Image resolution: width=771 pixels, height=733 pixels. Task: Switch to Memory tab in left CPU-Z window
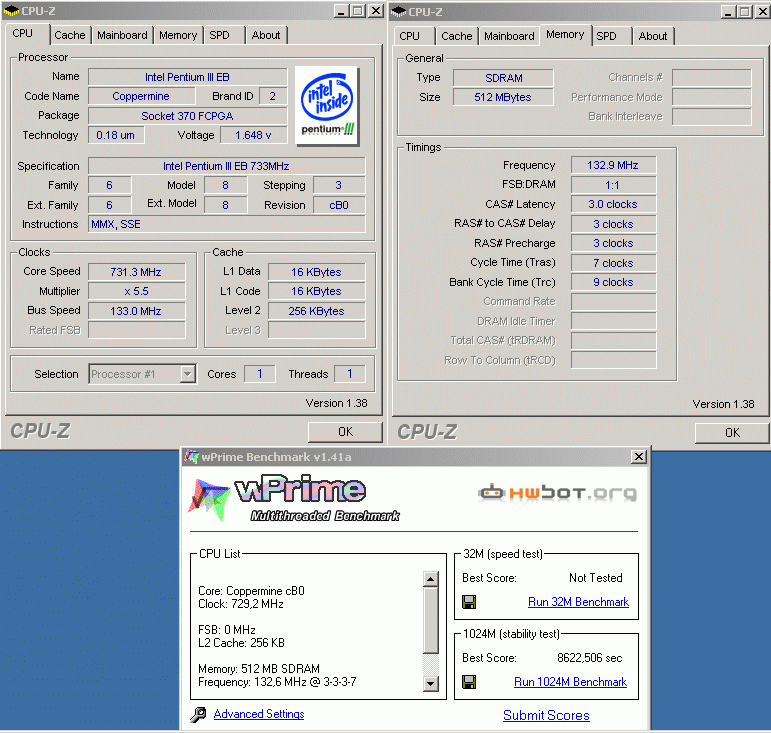(x=178, y=35)
